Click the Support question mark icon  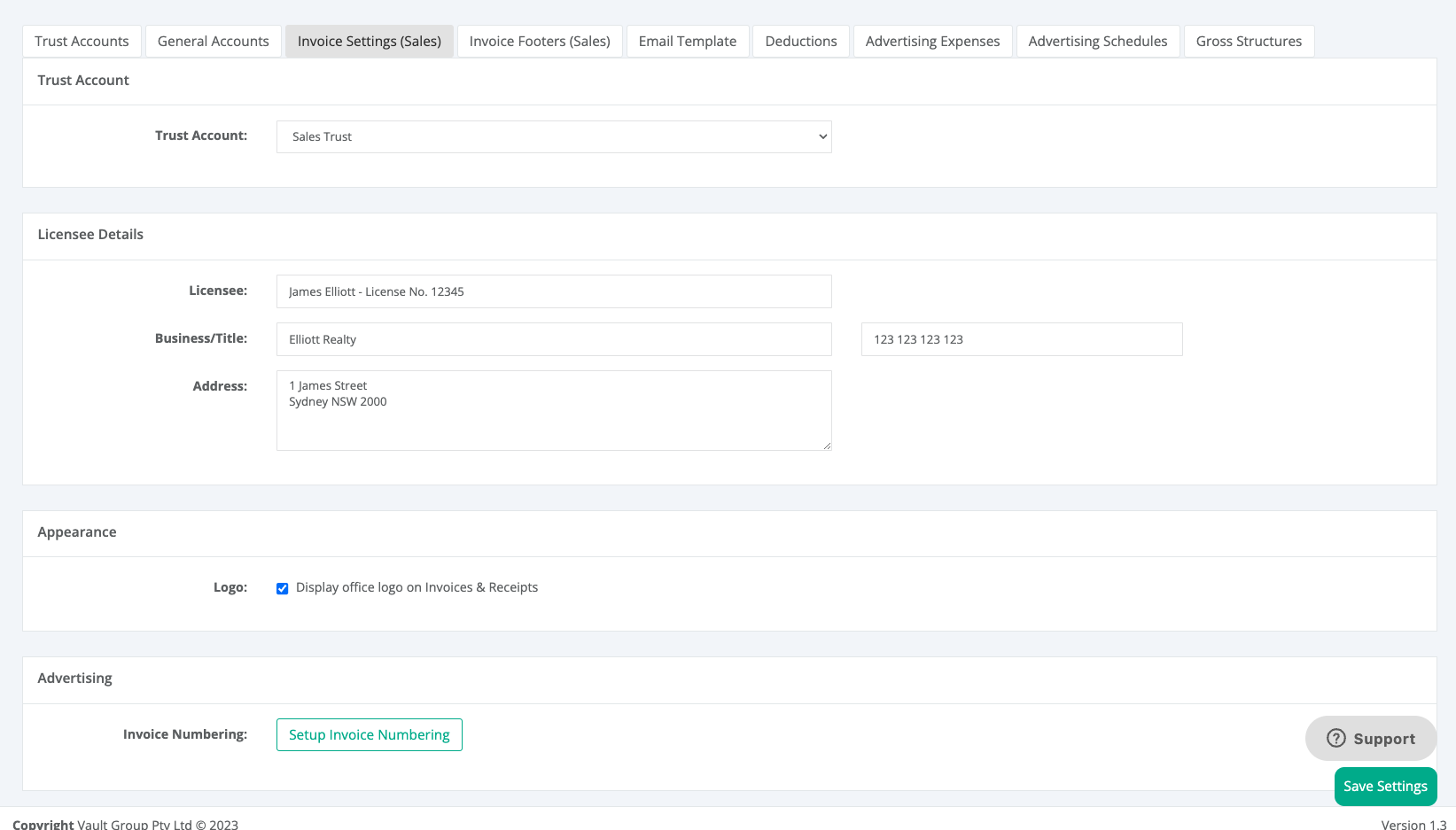tap(1336, 739)
